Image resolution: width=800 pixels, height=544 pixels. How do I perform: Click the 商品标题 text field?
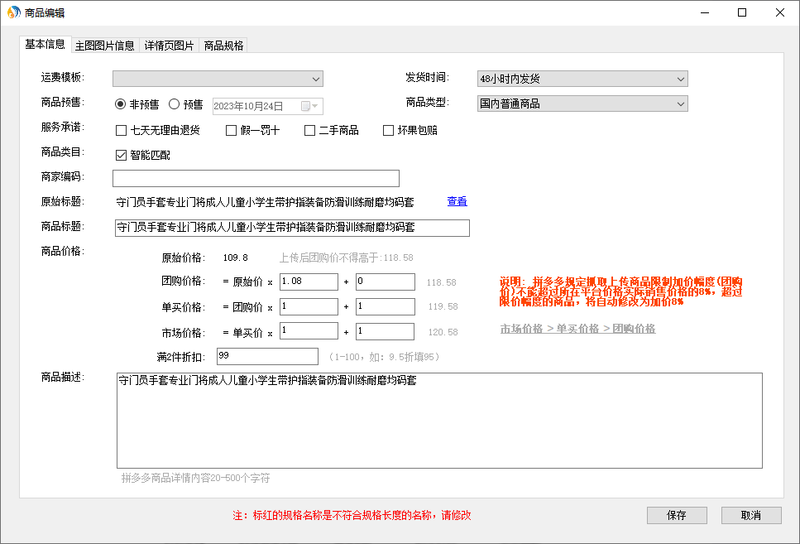(x=292, y=228)
